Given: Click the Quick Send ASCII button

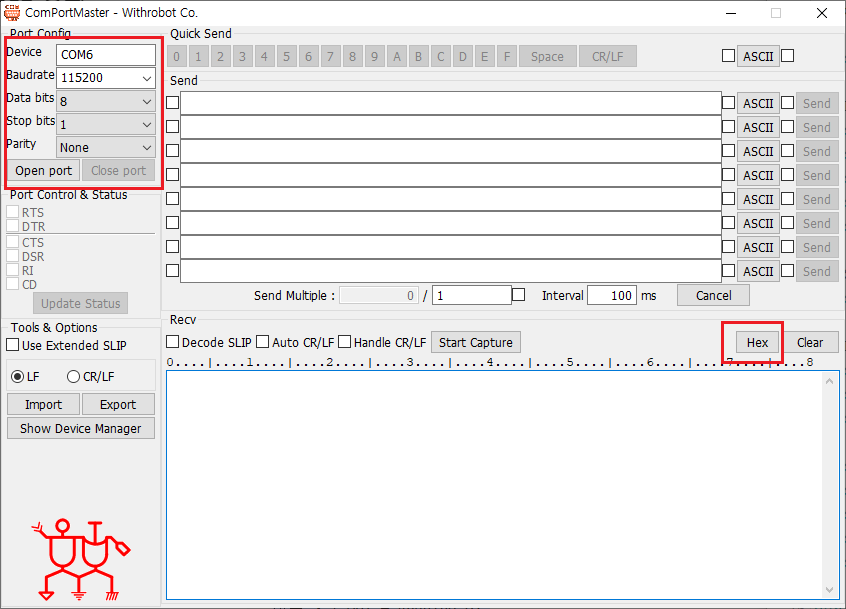Looking at the screenshot, I should pos(758,57).
